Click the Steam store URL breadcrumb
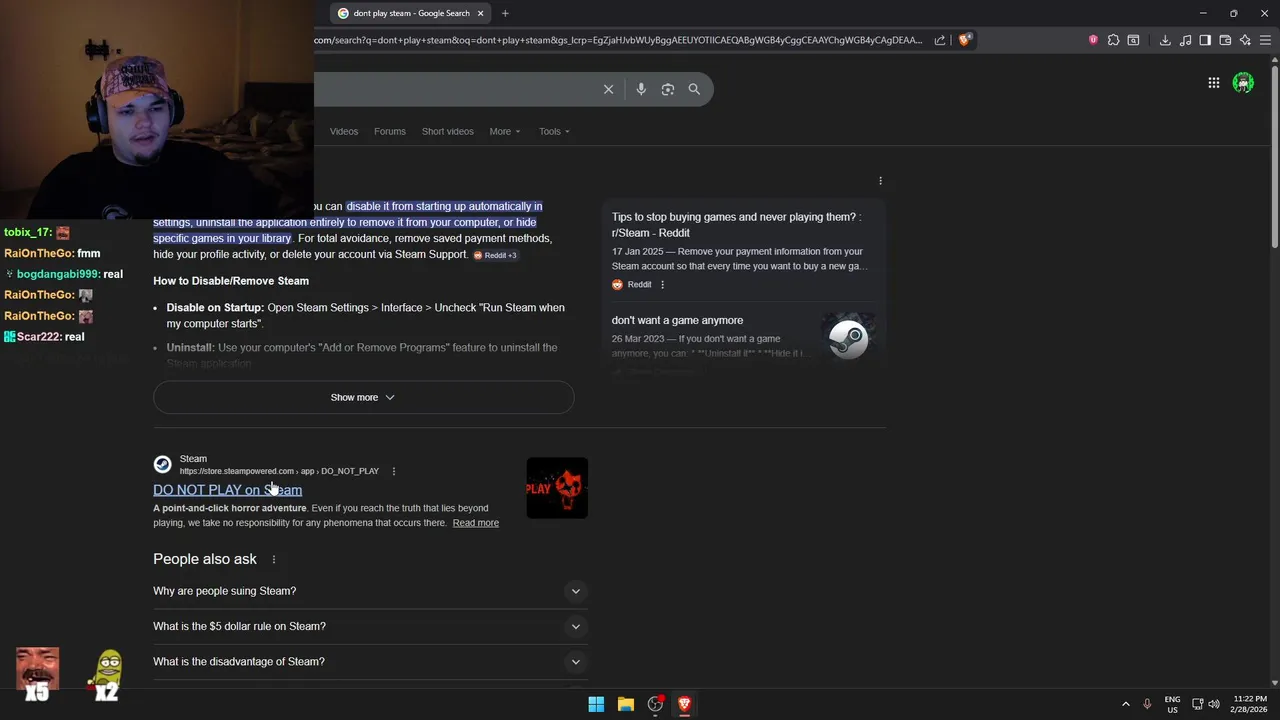The image size is (1280, 720). coord(279,471)
